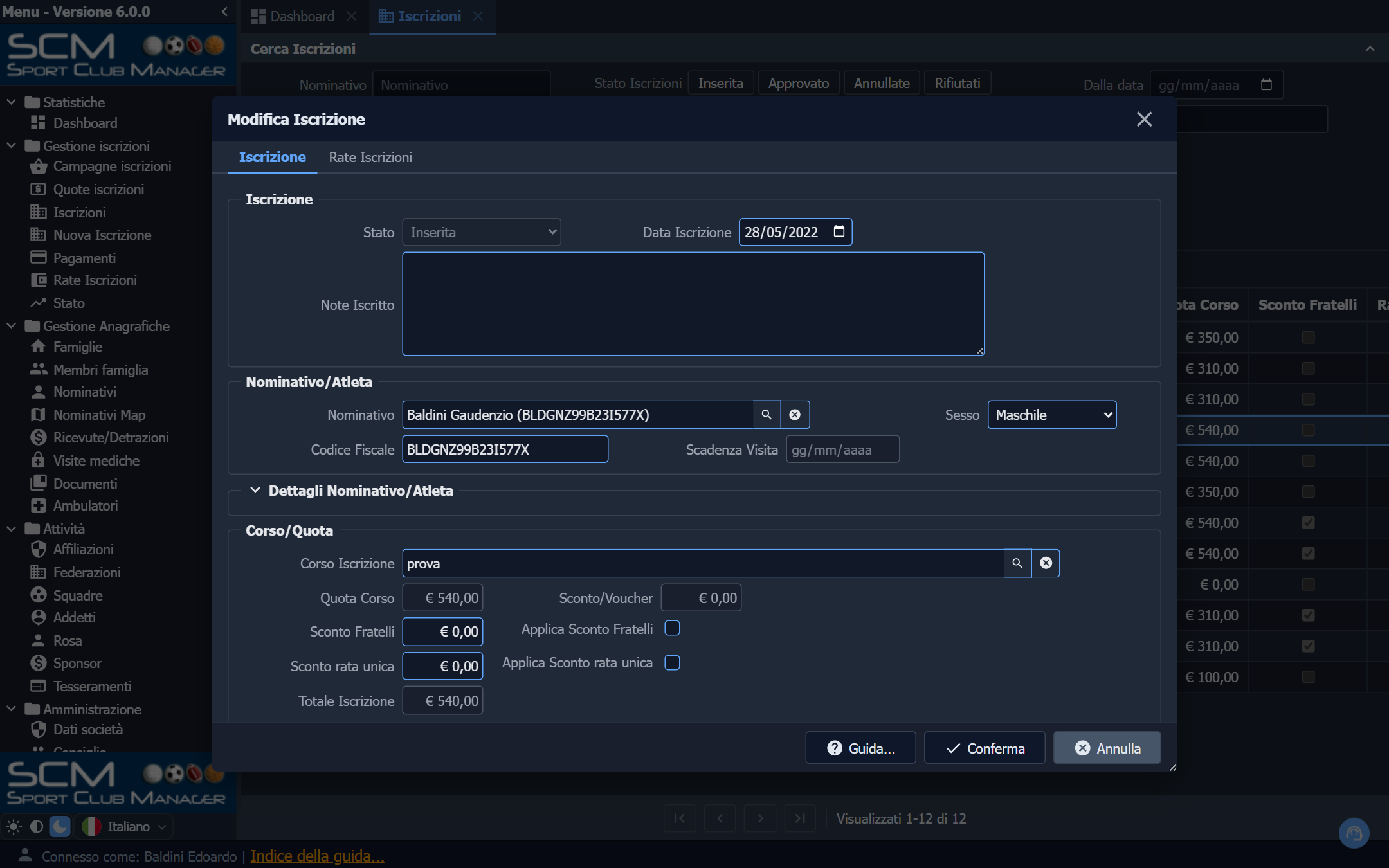Toggle Stato Iscrizioni filter Approvato

[x=798, y=83]
